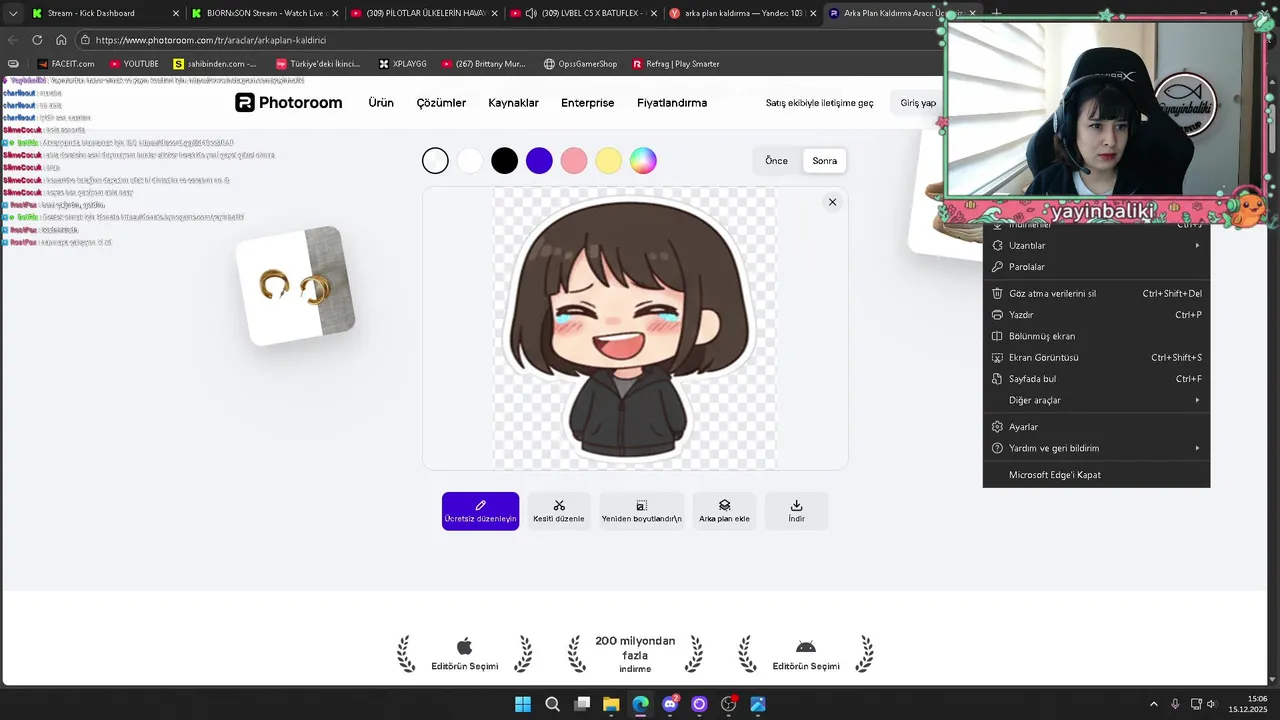Open the sahibinden.com bookmark
Screen dimensions: 1280x720
(215, 64)
